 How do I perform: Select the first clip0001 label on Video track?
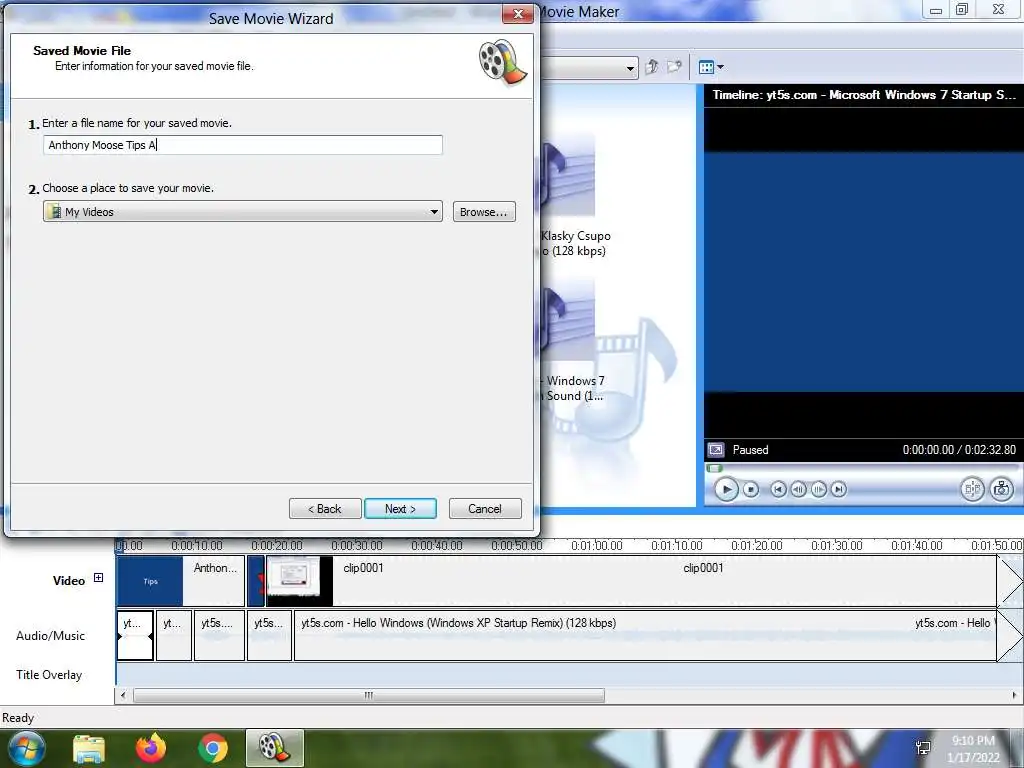pos(364,568)
